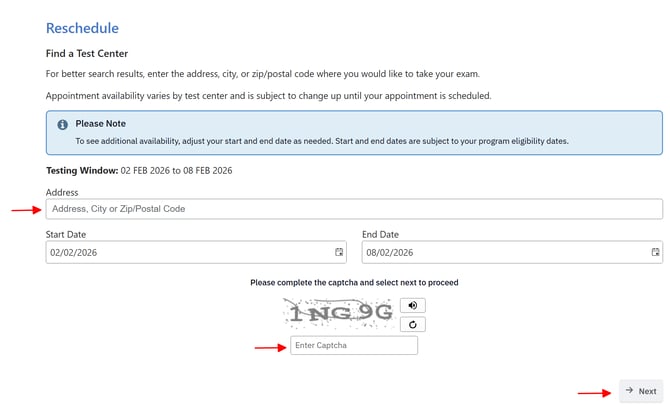
Task: Click the red arrow pointing at Next
Action: [x=594, y=392]
